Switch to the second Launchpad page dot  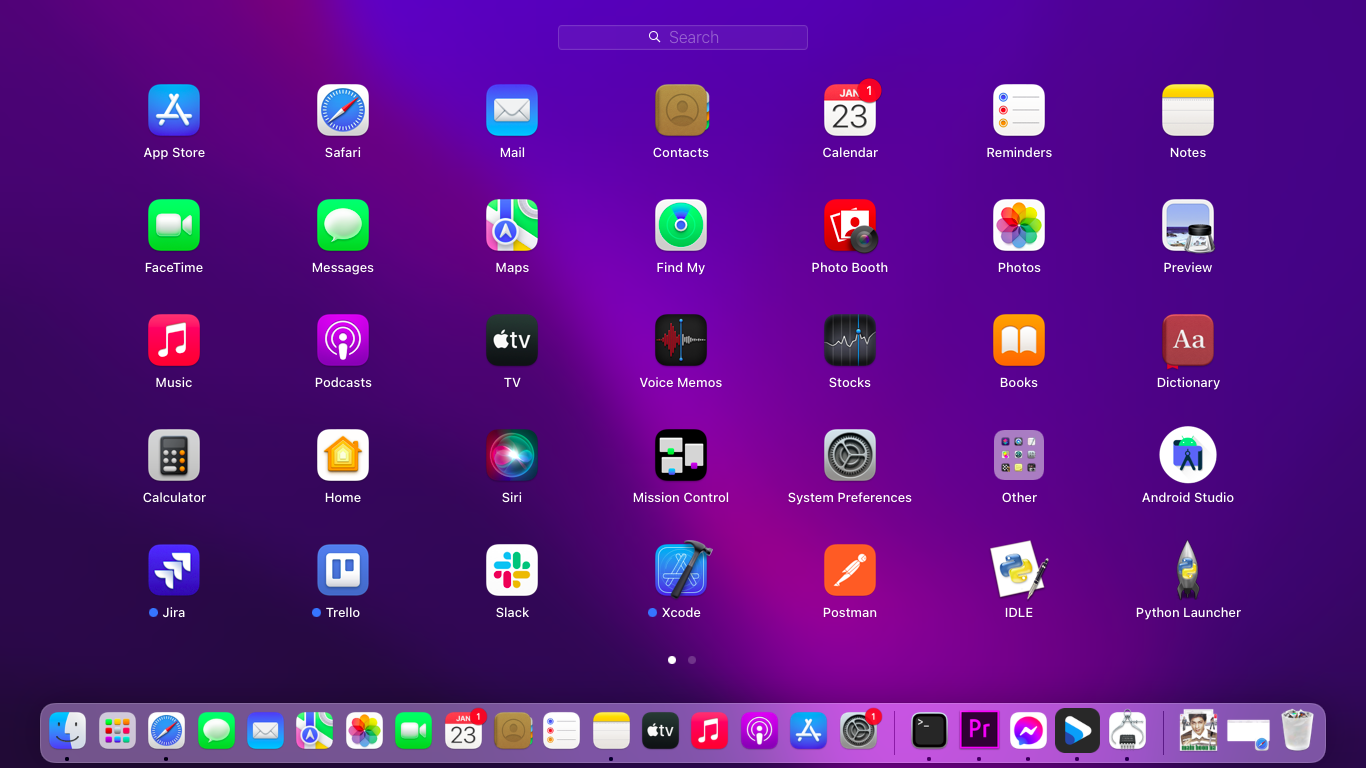tap(692, 660)
